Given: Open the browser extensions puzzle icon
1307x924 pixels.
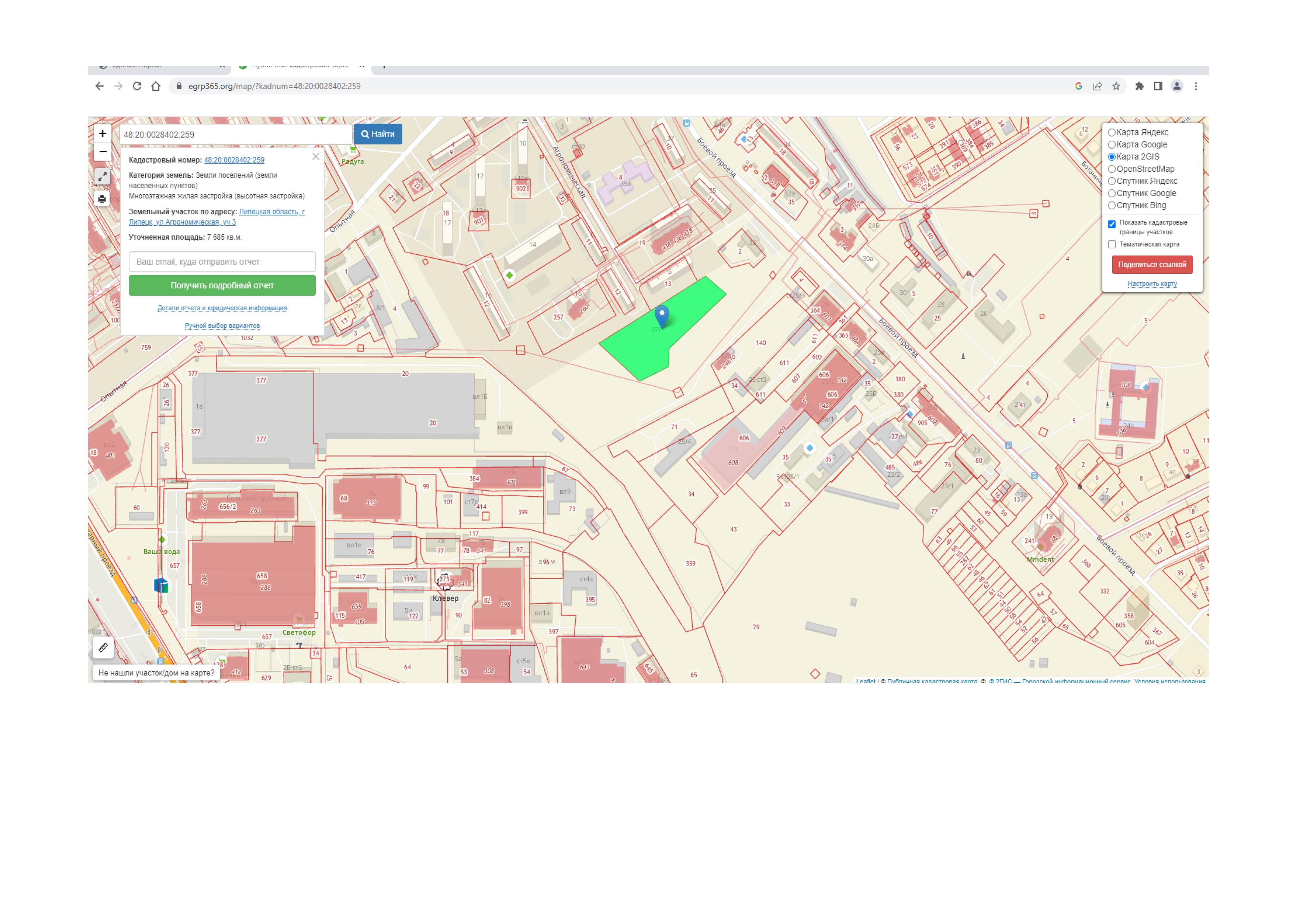Looking at the screenshot, I should coord(1139,86).
